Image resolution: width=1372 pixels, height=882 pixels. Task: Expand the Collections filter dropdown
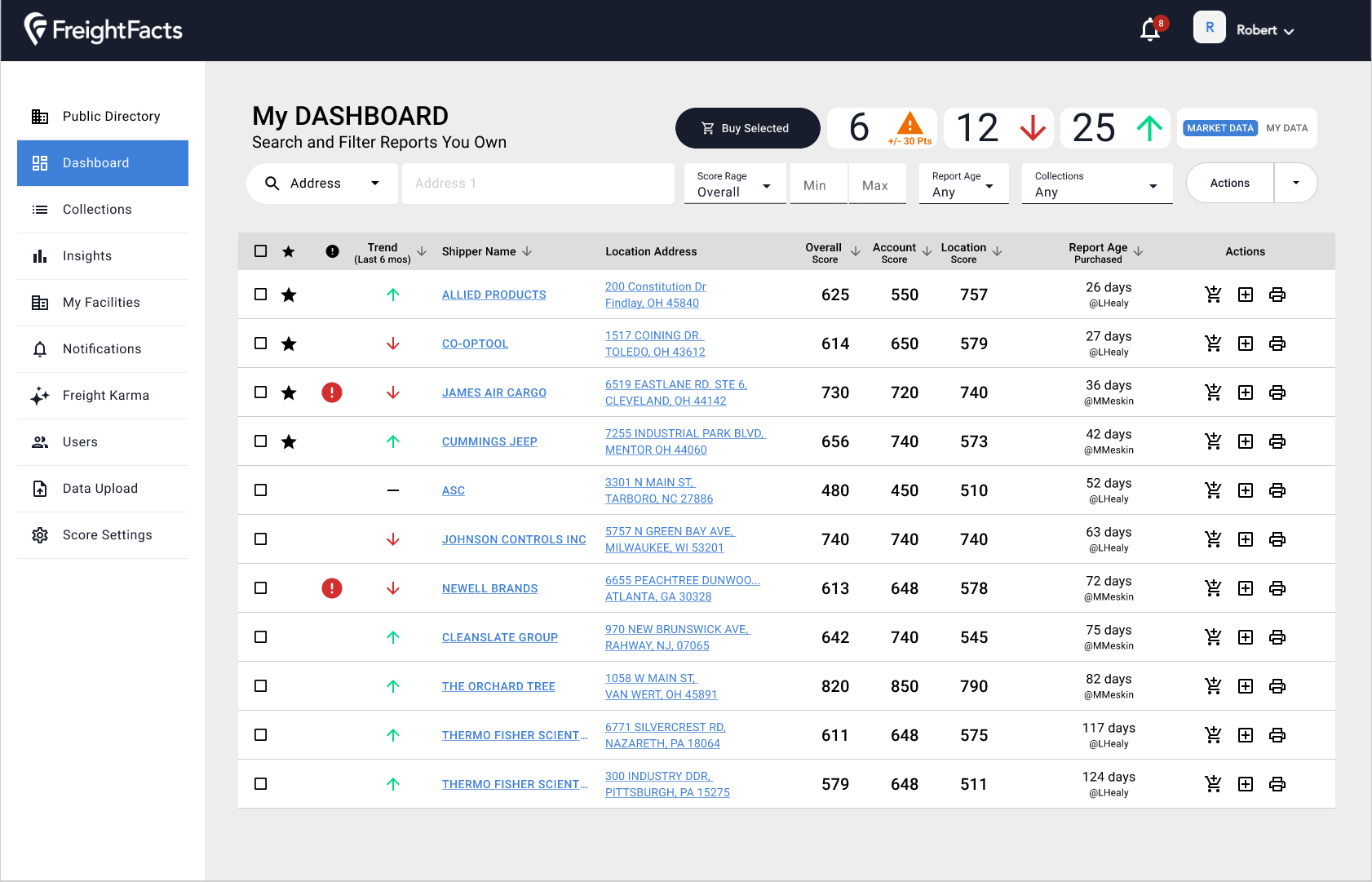pos(1095,184)
